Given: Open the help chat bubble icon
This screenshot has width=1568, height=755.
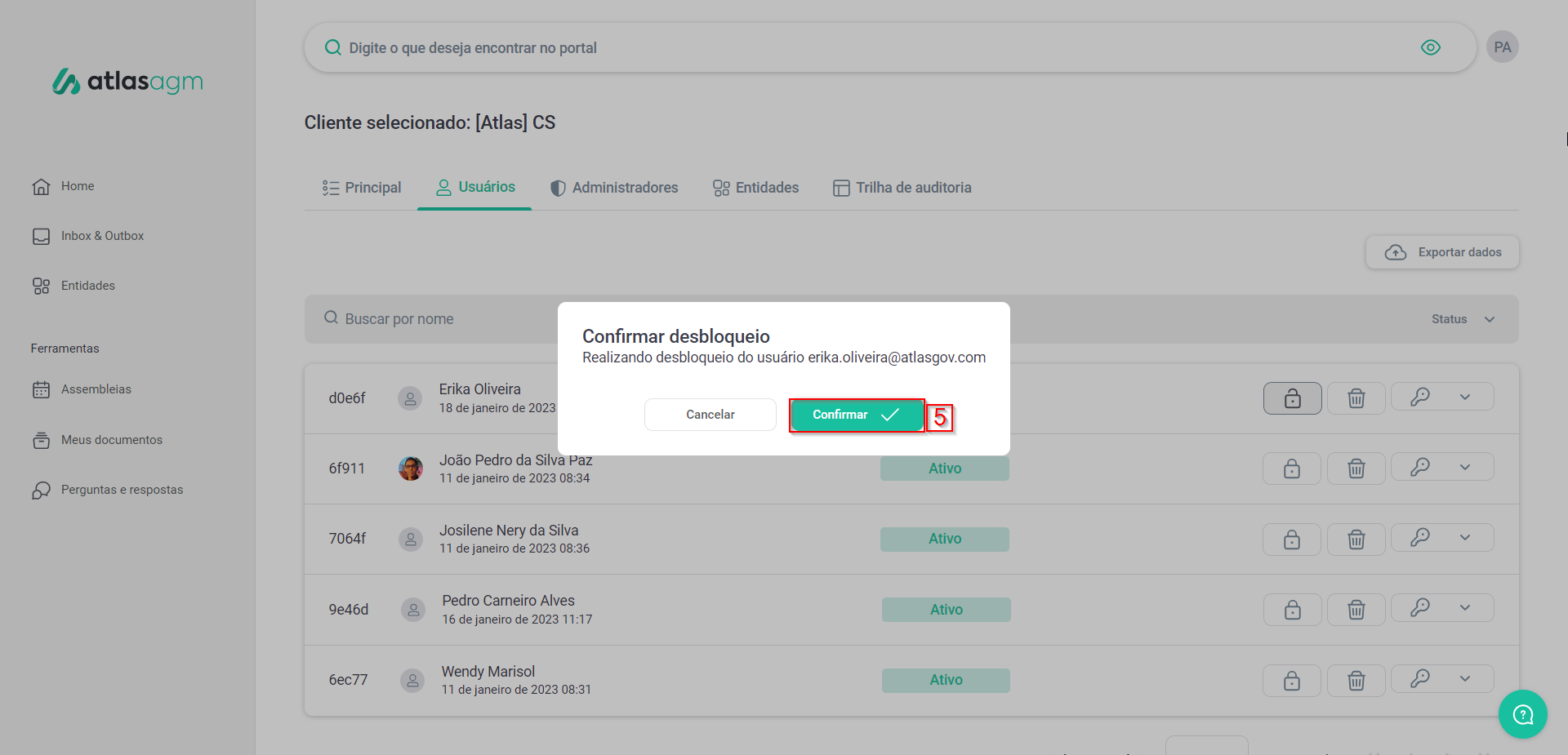Looking at the screenshot, I should point(1522,714).
